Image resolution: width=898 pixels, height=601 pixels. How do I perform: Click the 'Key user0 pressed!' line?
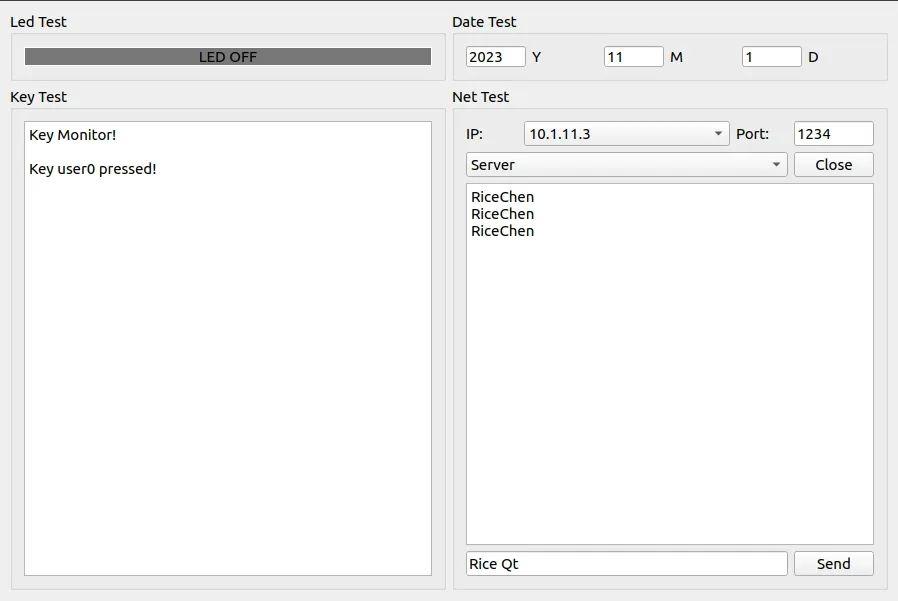tap(93, 169)
